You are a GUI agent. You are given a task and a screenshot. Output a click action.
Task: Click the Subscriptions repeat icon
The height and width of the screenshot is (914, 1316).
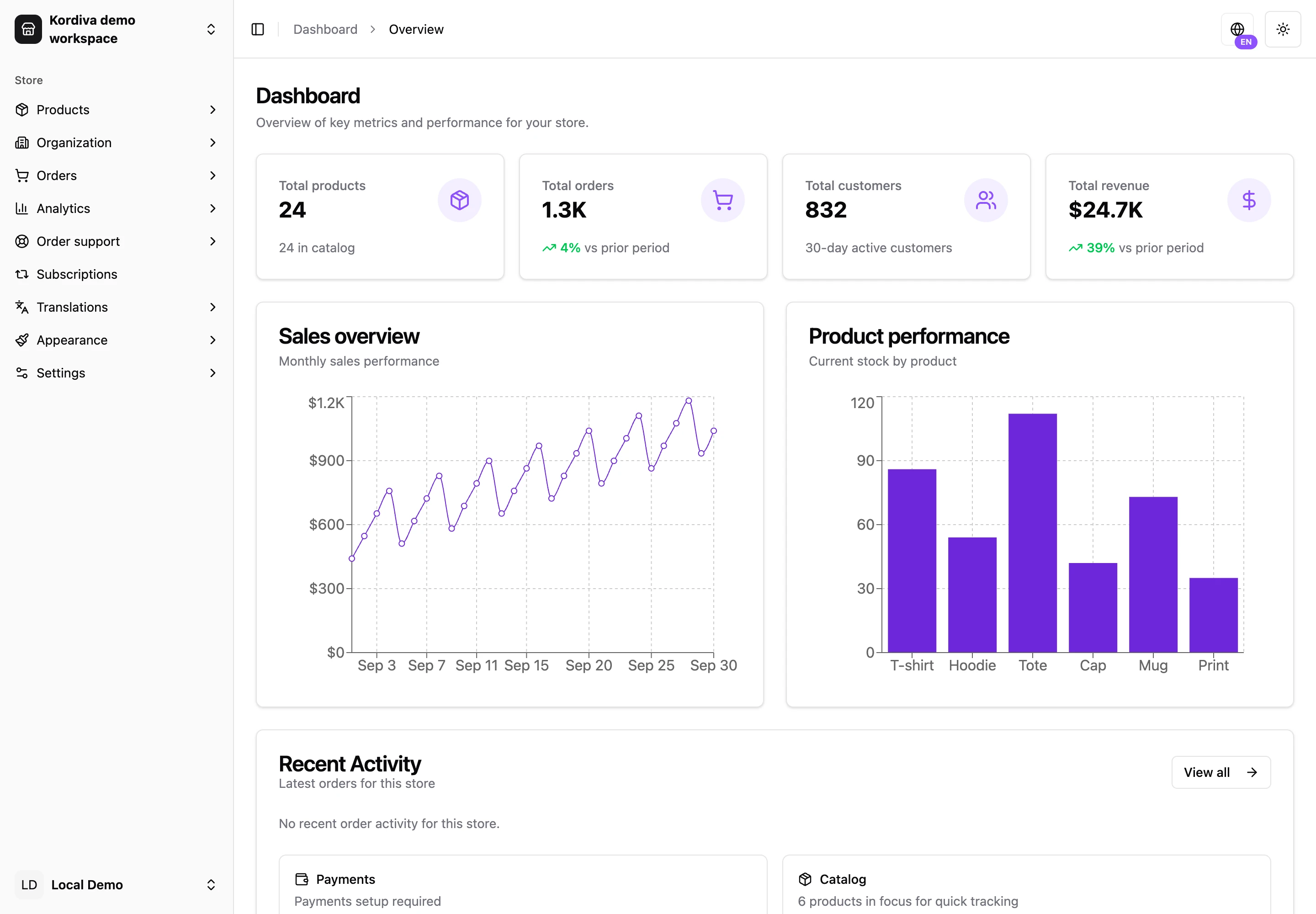pos(22,274)
